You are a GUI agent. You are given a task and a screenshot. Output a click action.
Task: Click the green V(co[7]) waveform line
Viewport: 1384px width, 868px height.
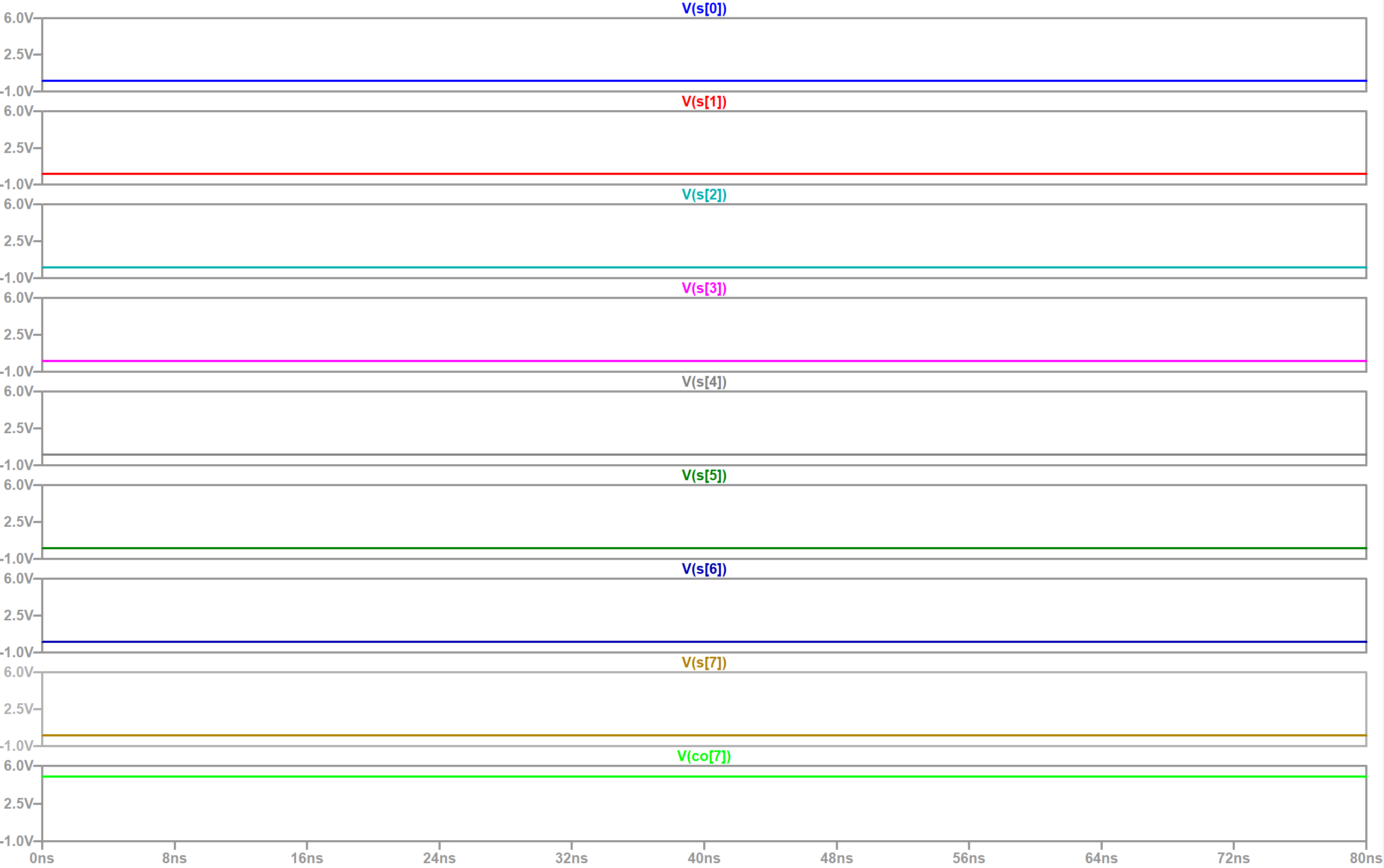pyautogui.click(x=704, y=777)
